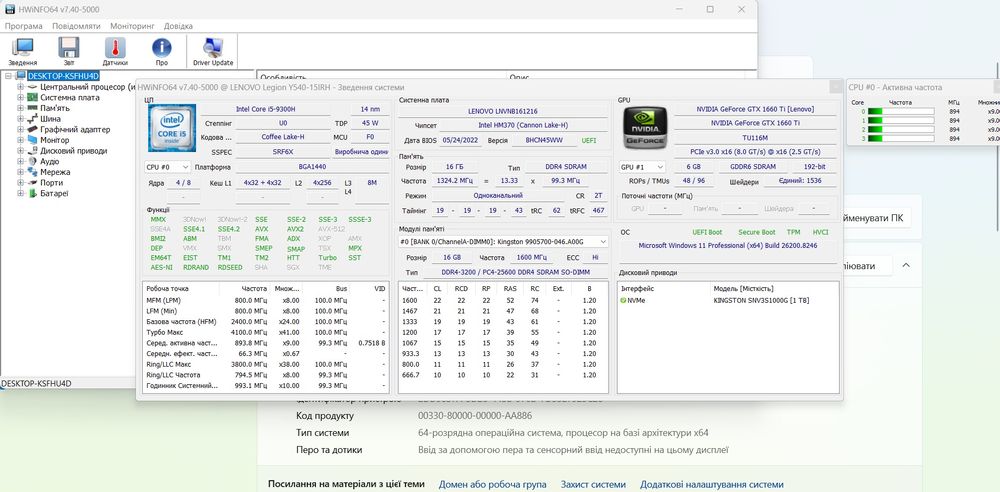
Task: Expand the Мережа tree node
Action: [x=20, y=172]
